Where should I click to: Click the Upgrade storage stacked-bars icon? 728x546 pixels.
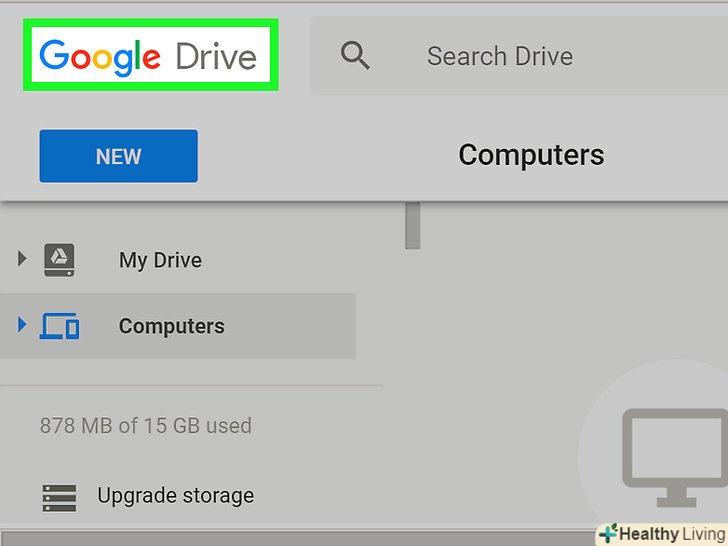pyautogui.click(x=59, y=496)
